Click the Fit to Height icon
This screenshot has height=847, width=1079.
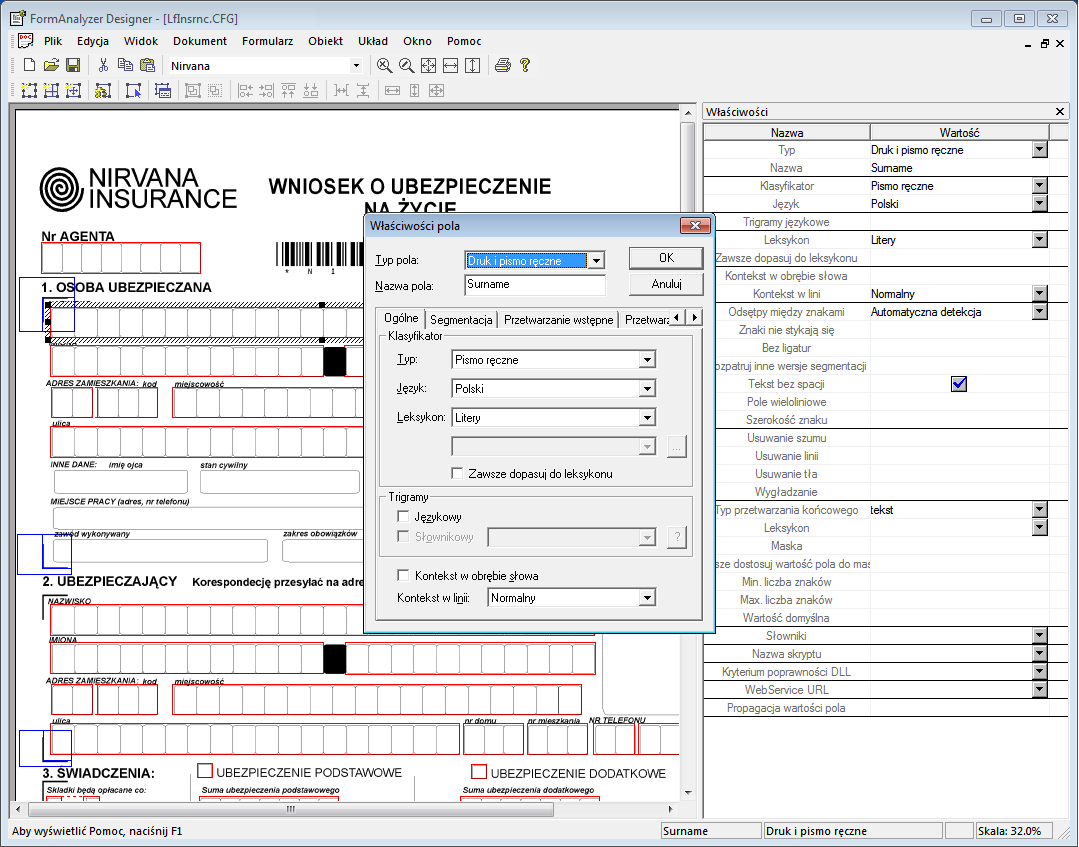[x=471, y=65]
